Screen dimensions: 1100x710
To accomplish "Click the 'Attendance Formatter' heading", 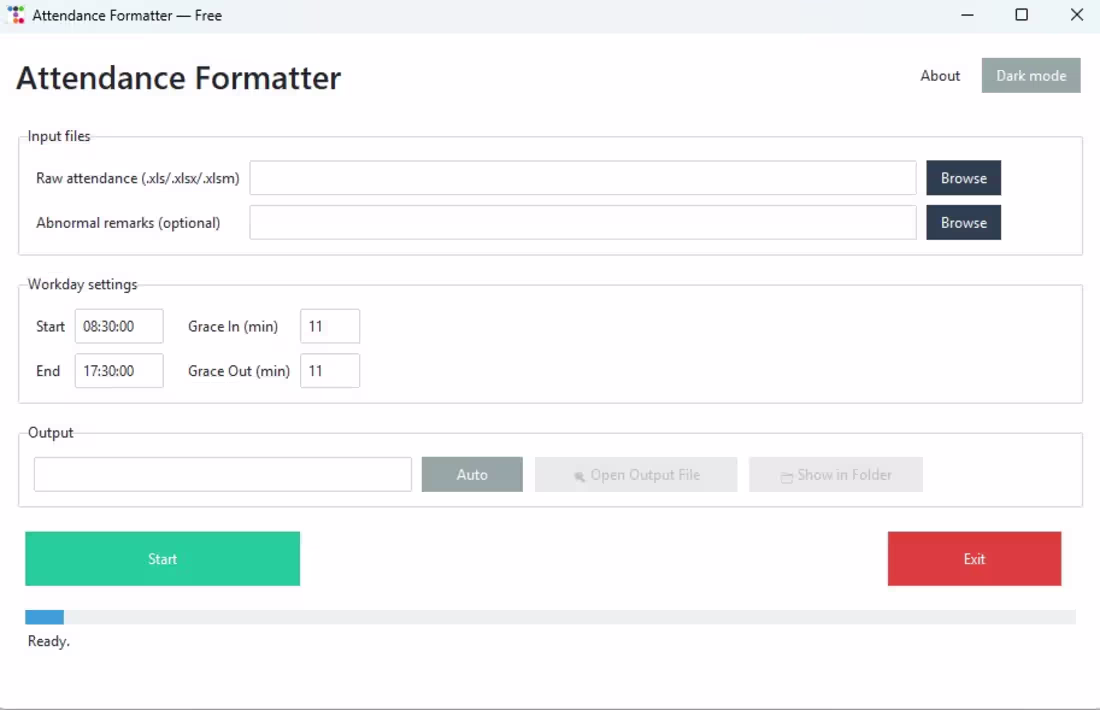I will click(178, 78).
